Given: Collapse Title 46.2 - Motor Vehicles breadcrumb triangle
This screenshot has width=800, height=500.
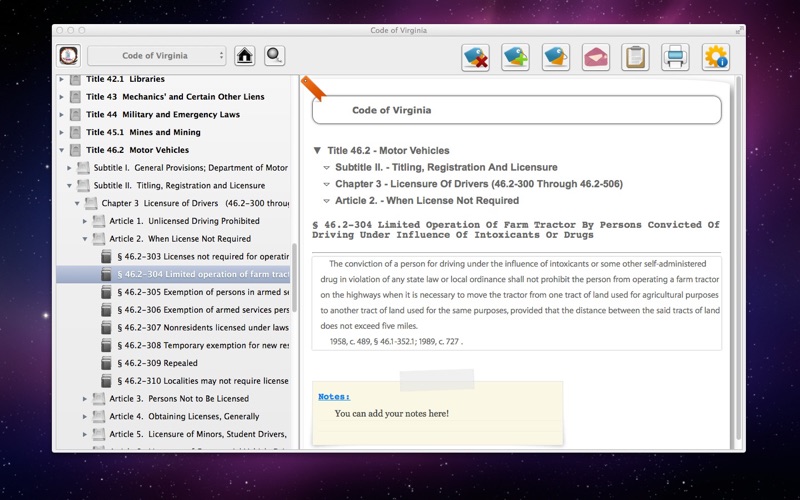Looking at the screenshot, I should tap(317, 151).
